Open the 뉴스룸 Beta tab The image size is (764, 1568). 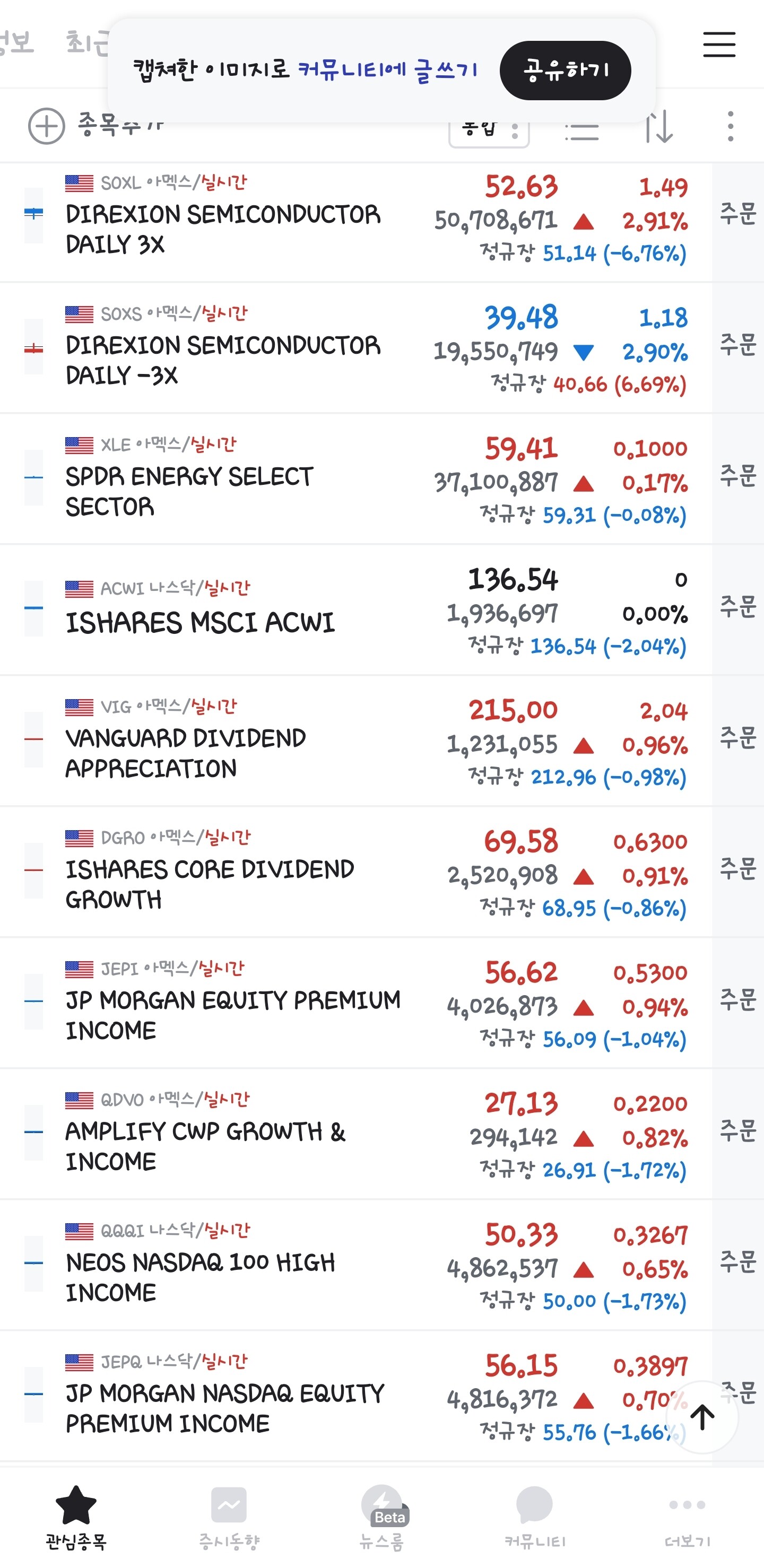click(383, 1515)
